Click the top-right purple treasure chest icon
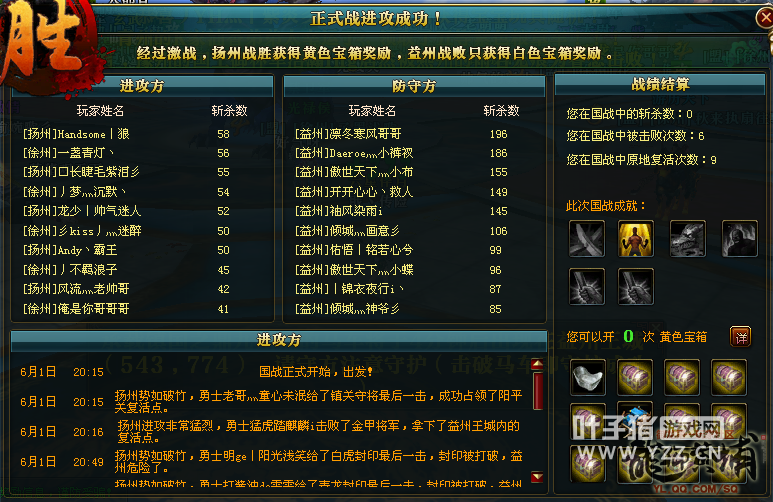 (x=729, y=378)
